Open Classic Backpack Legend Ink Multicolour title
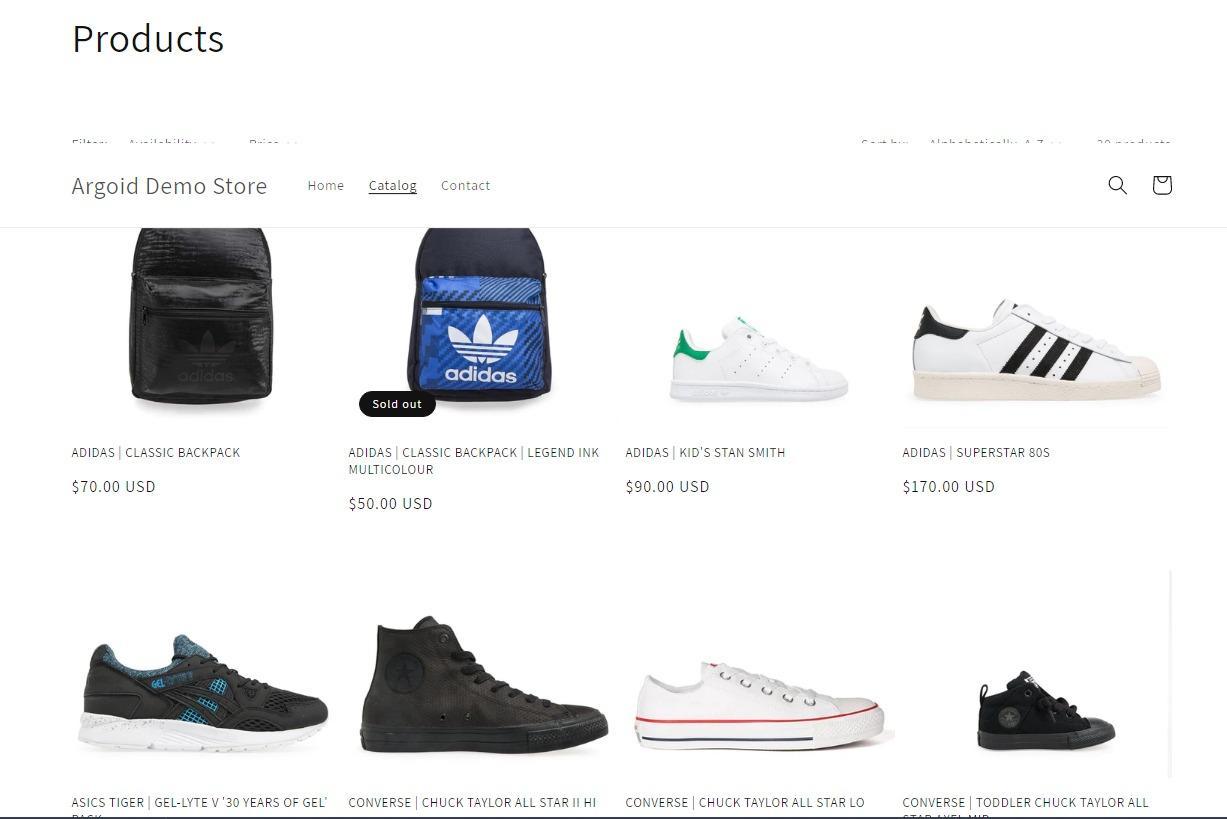Viewport: 1227px width, 819px height. tap(474, 461)
